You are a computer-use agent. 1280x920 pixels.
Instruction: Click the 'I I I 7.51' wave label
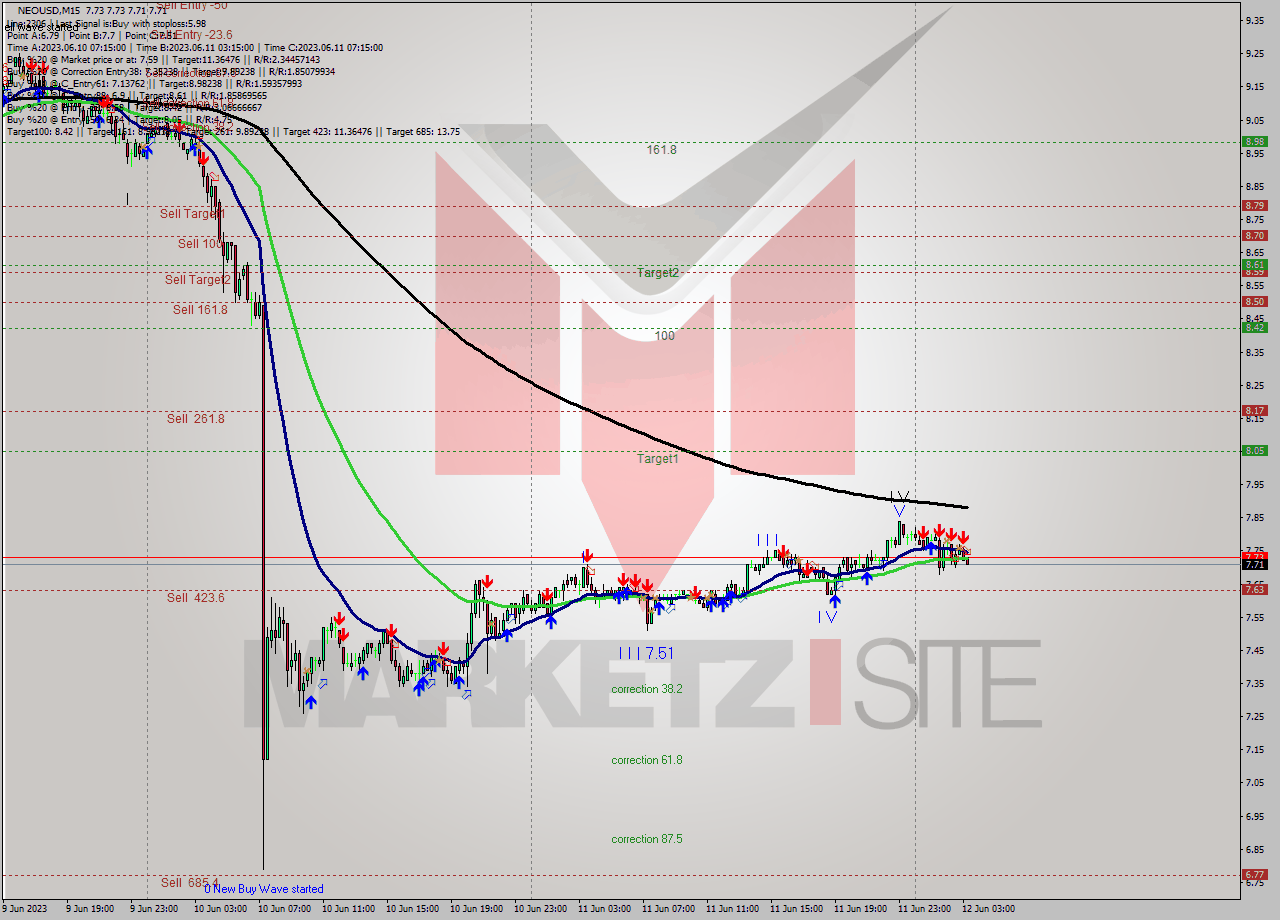click(x=646, y=653)
